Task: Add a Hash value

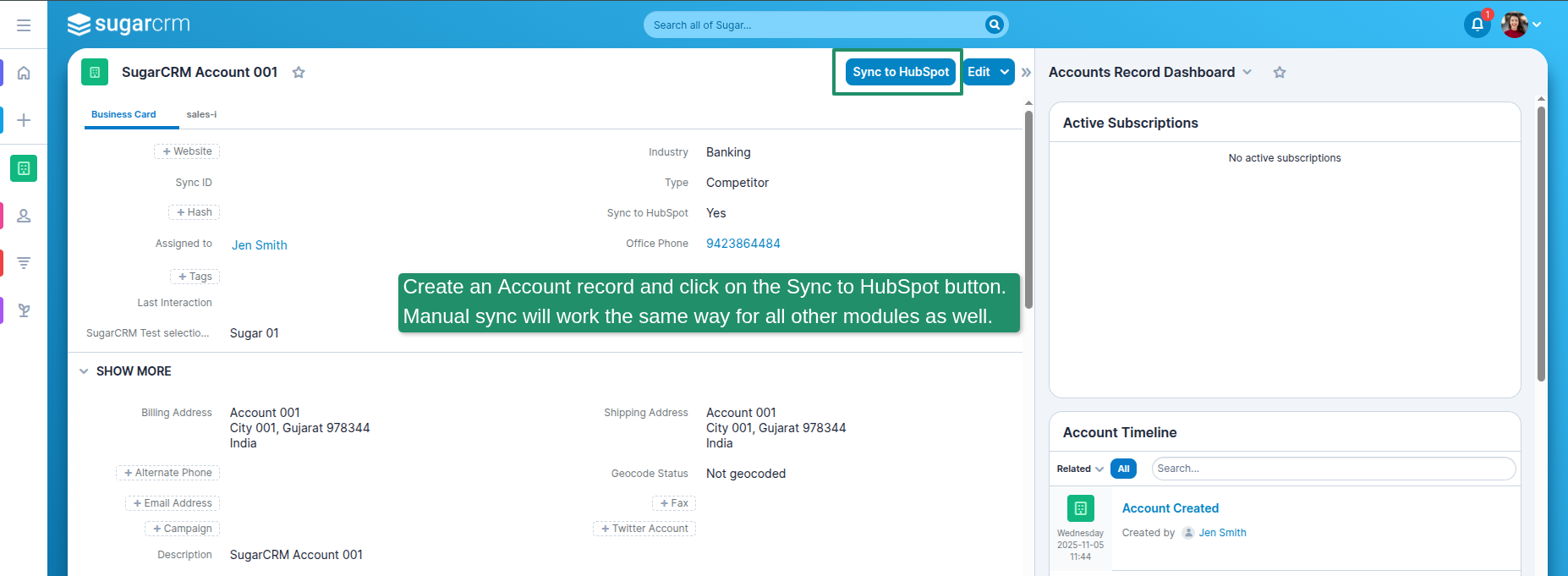Action: click(194, 212)
